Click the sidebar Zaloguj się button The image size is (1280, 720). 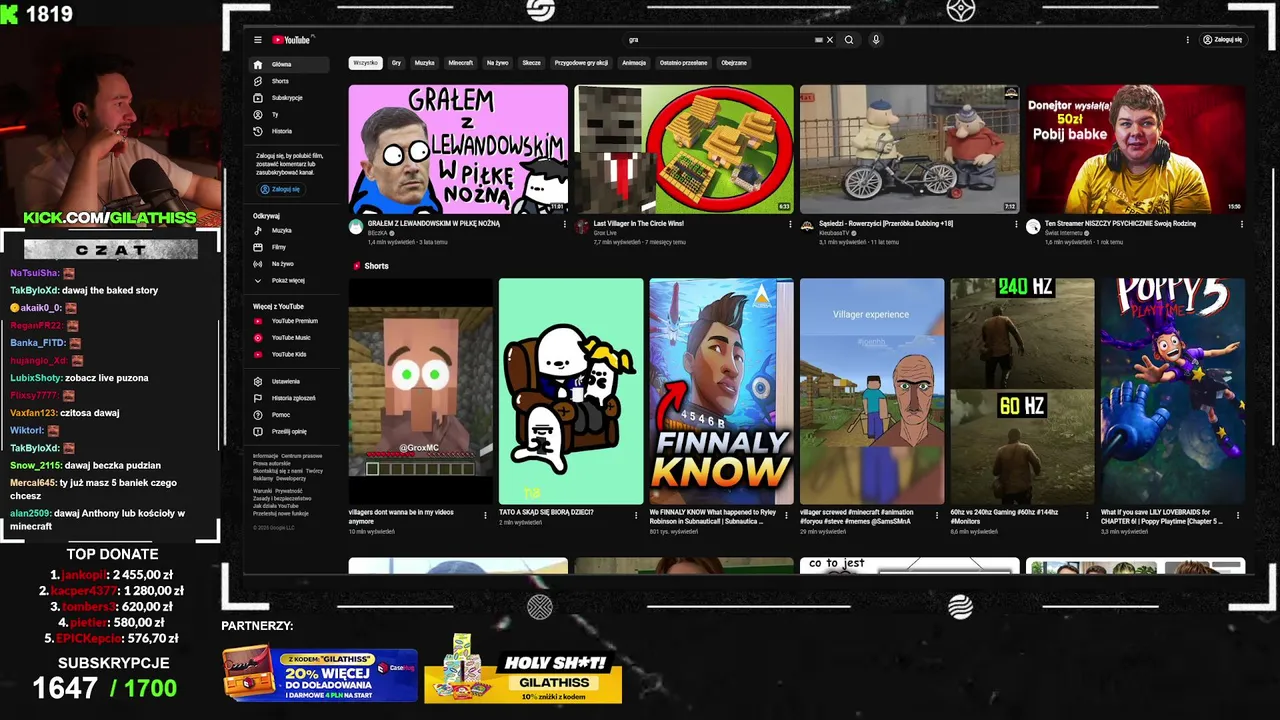pyautogui.click(x=281, y=189)
